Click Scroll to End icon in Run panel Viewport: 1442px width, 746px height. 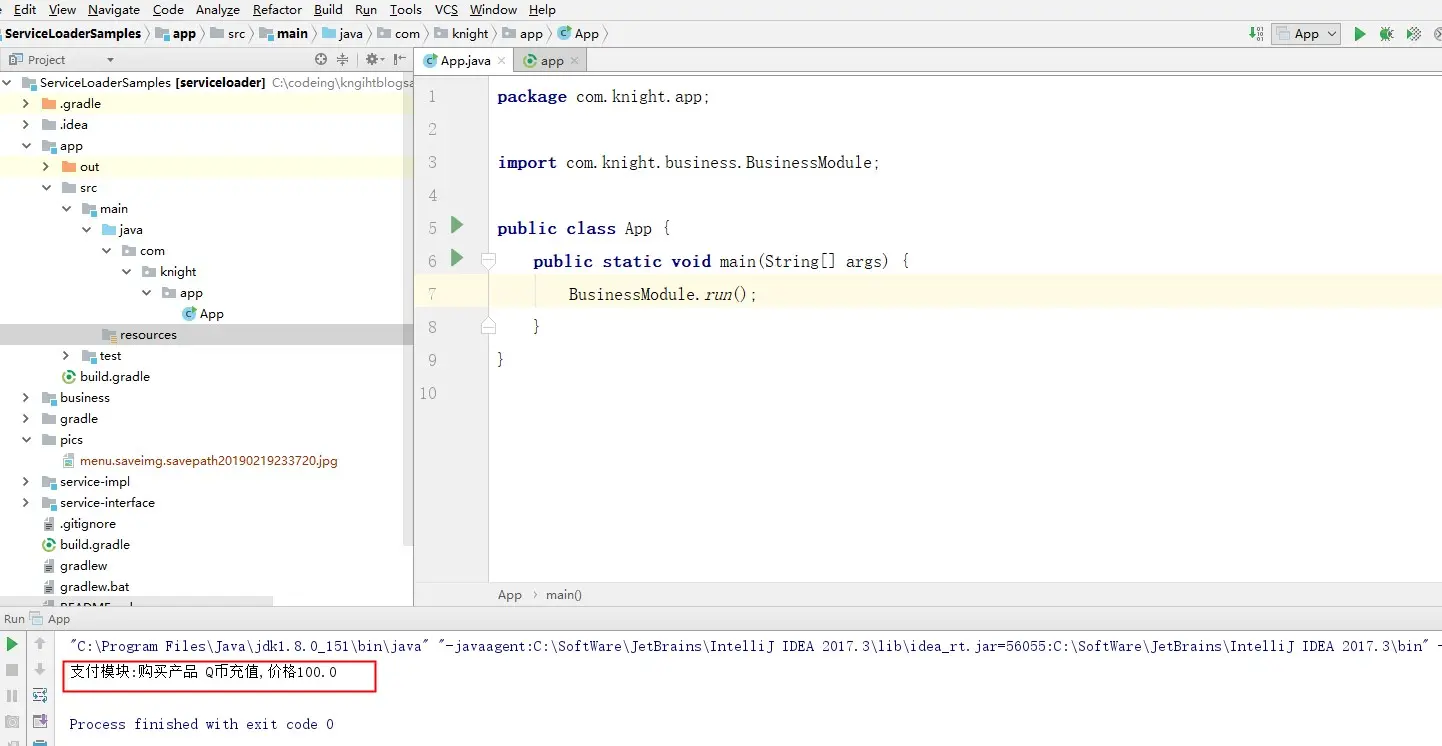click(40, 722)
